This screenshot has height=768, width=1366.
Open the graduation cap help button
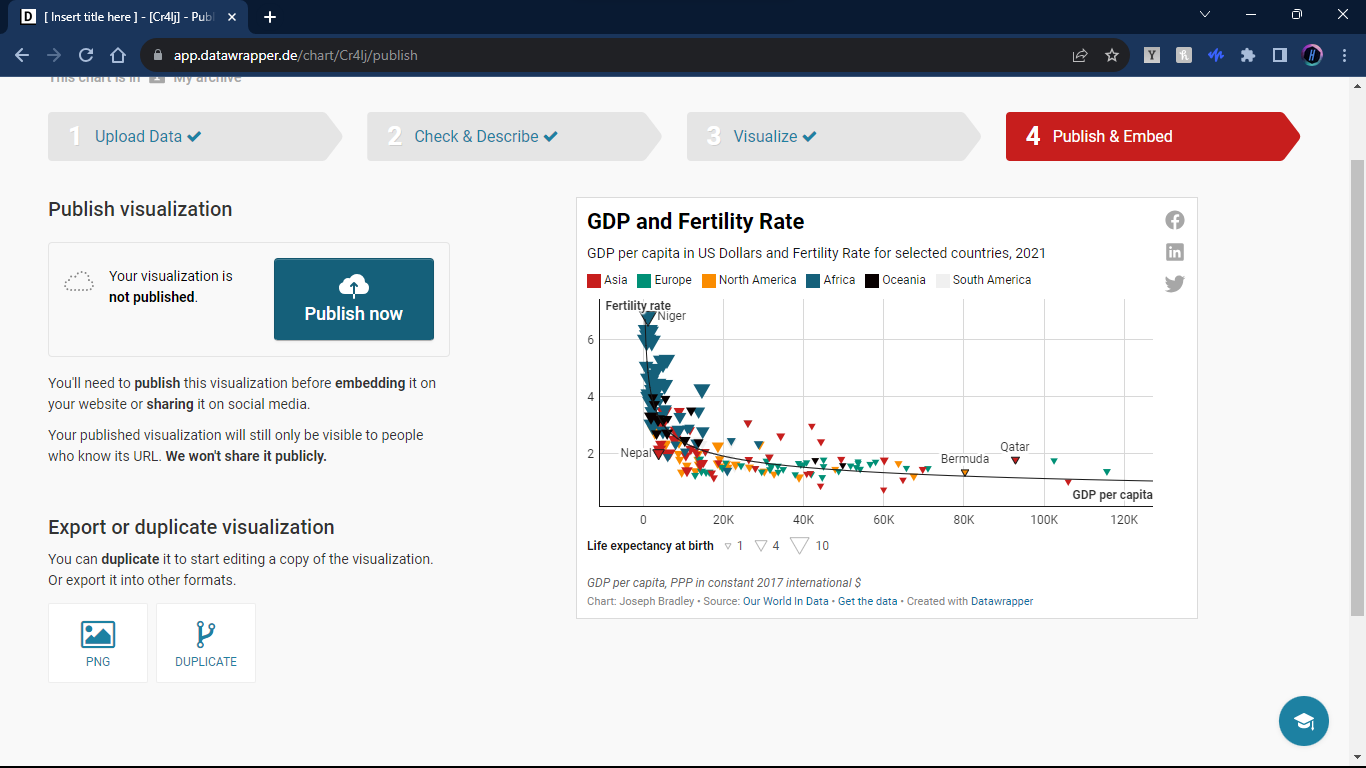[x=1303, y=721]
